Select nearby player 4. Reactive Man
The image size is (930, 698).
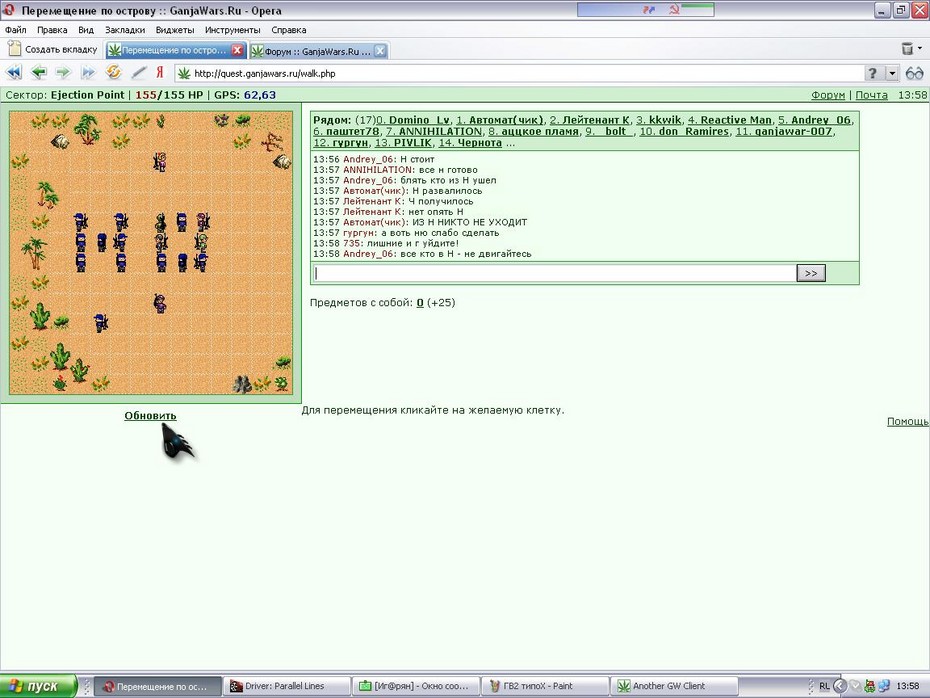[x=730, y=120]
